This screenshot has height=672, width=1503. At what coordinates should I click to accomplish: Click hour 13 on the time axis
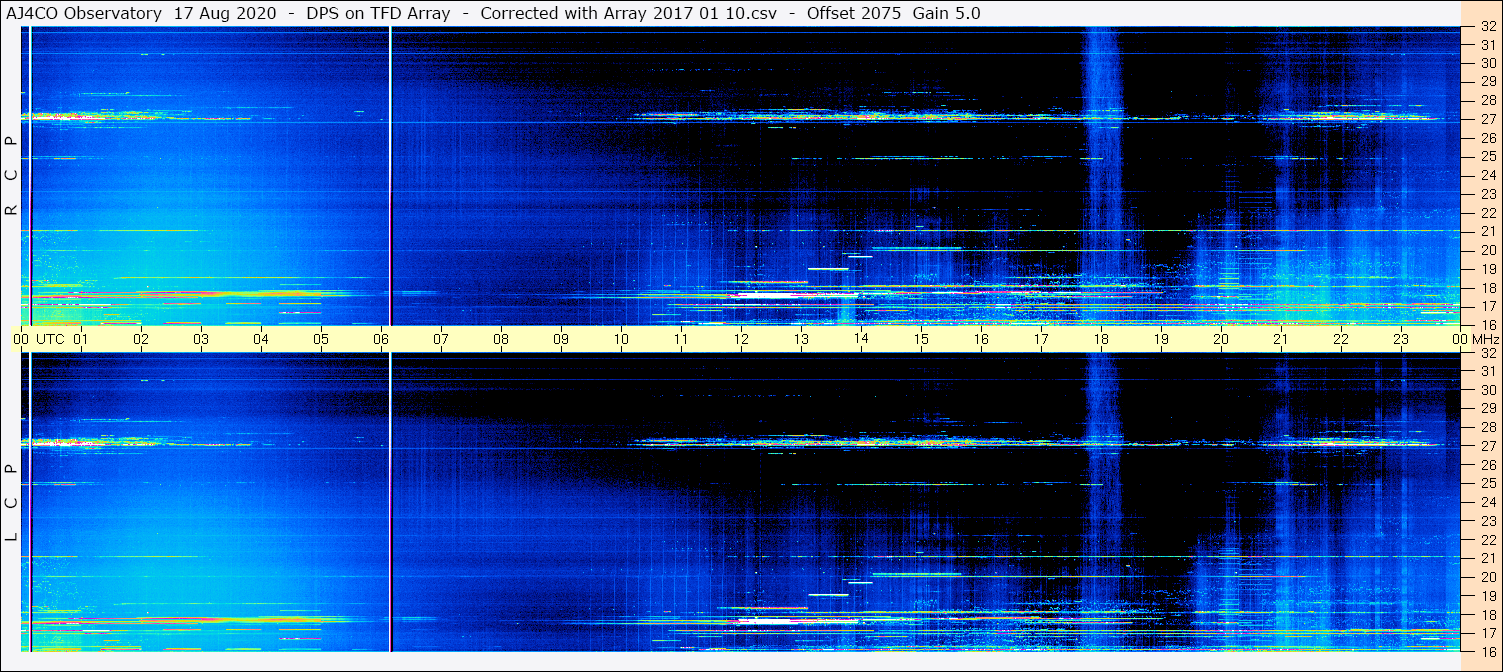pyautogui.click(x=801, y=339)
